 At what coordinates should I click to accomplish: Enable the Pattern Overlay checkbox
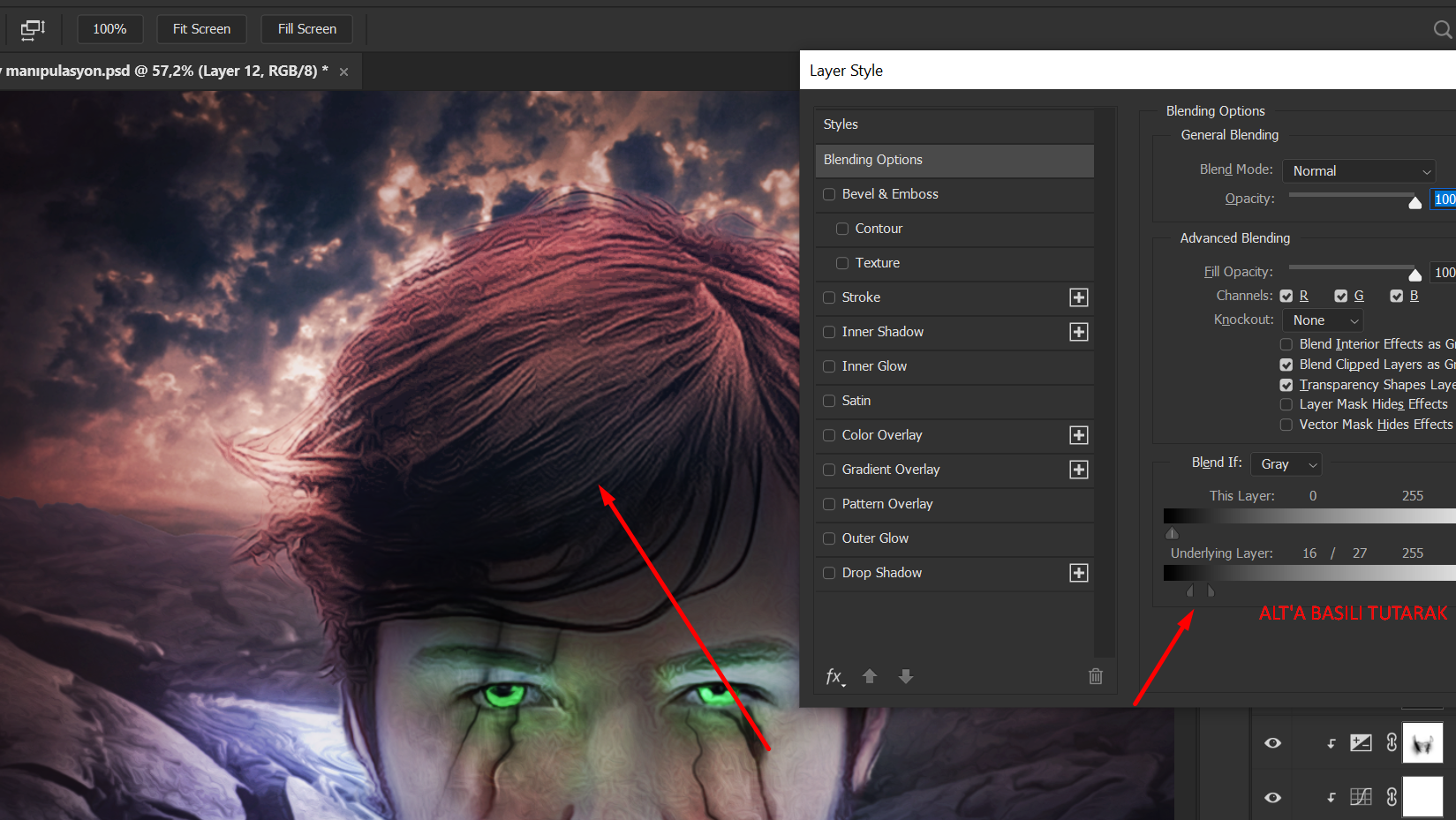[x=829, y=504]
